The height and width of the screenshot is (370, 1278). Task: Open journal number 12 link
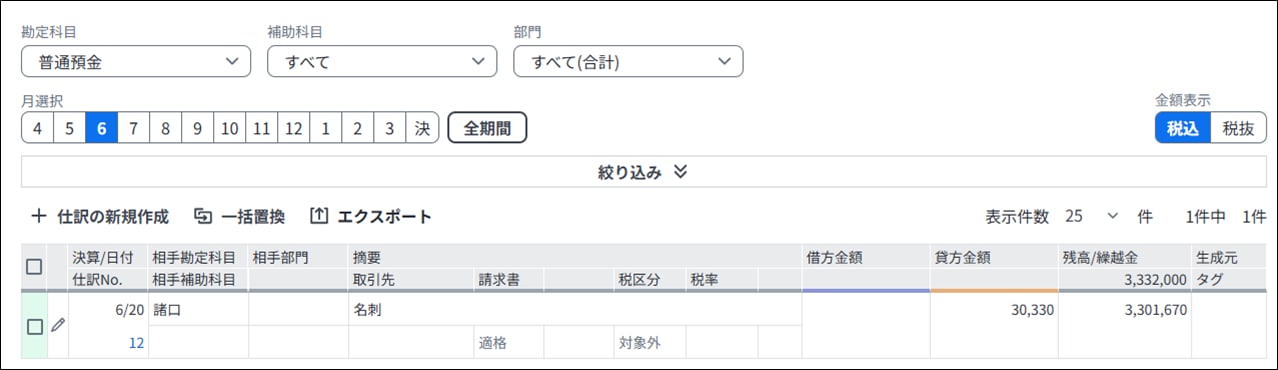point(136,343)
